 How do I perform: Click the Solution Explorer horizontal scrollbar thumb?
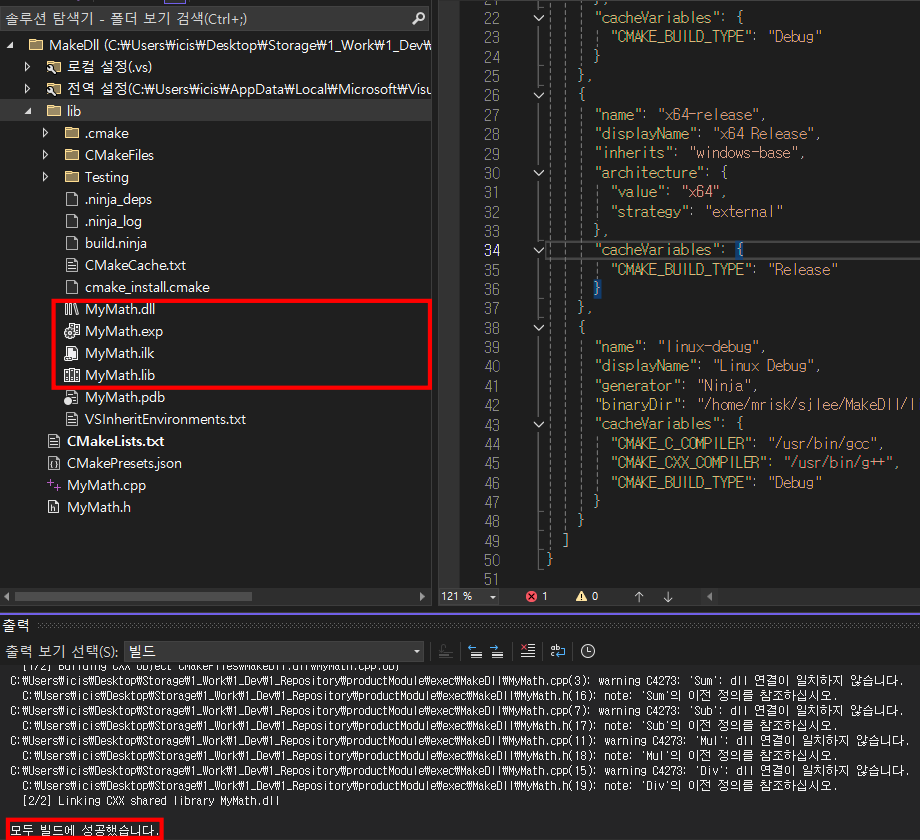point(133,597)
